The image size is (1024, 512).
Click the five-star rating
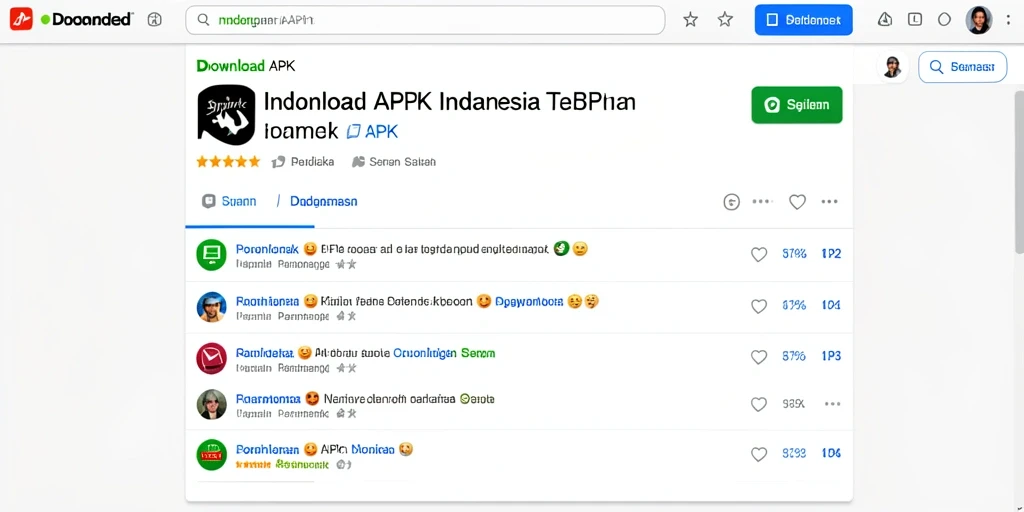[228, 161]
